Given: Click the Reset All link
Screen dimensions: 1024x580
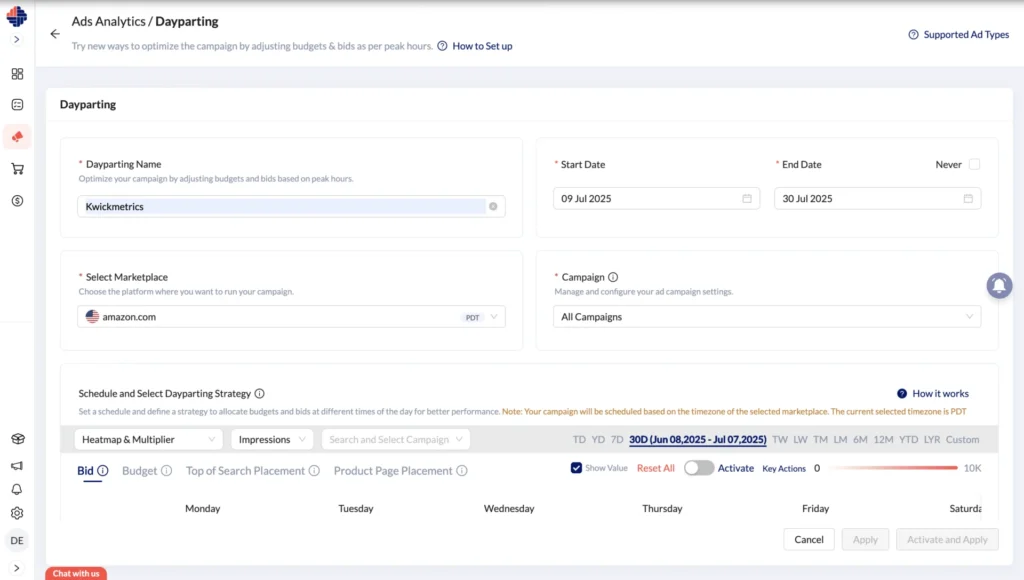Looking at the screenshot, I should pos(656,468).
